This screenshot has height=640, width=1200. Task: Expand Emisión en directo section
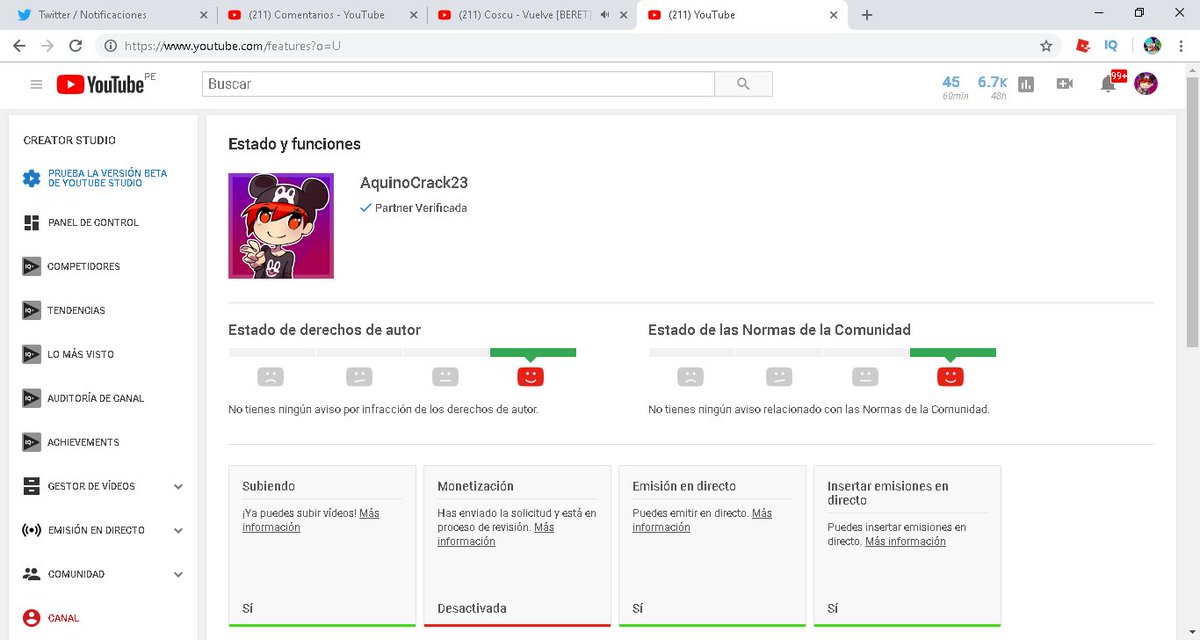point(178,531)
